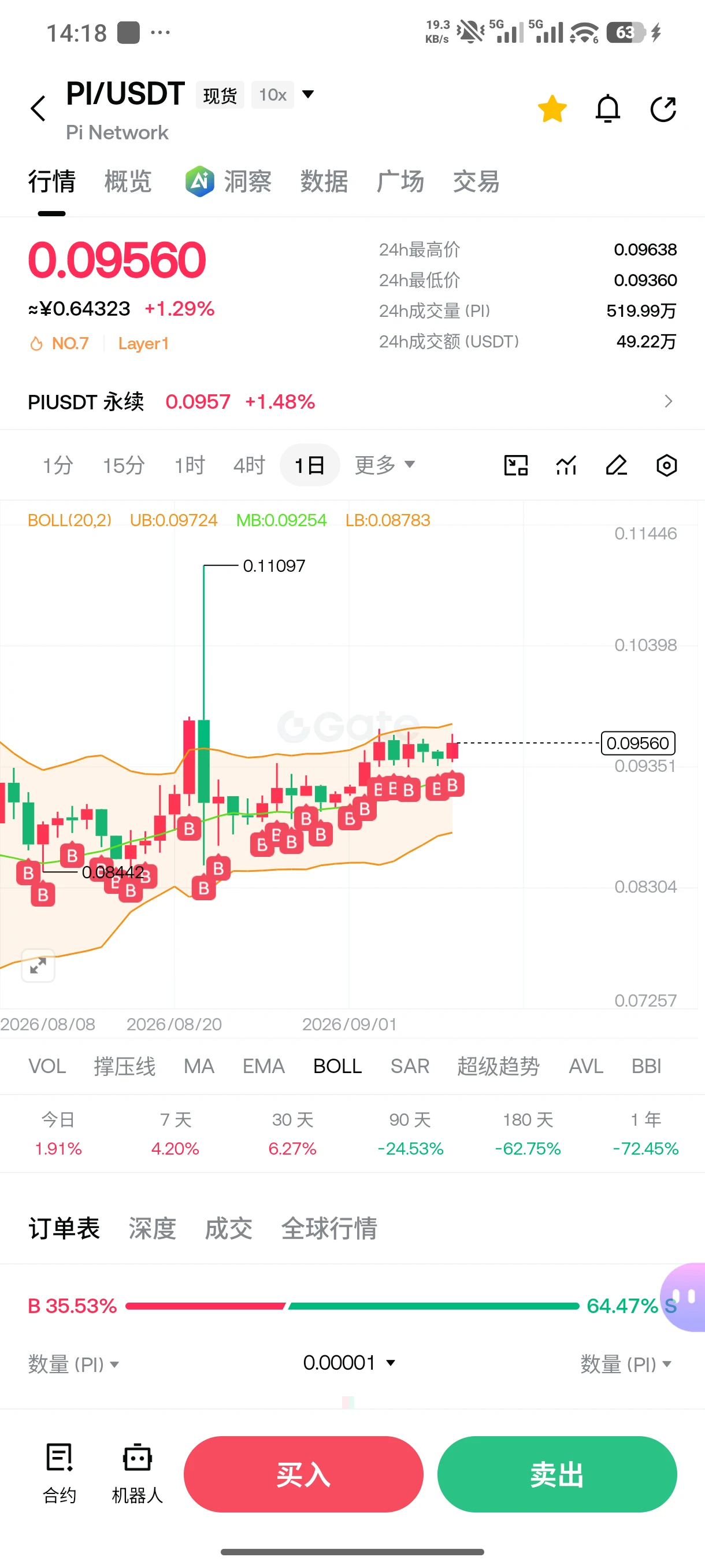Image resolution: width=705 pixels, height=1568 pixels.
Task: Tap the back arrow icon
Action: click(38, 109)
